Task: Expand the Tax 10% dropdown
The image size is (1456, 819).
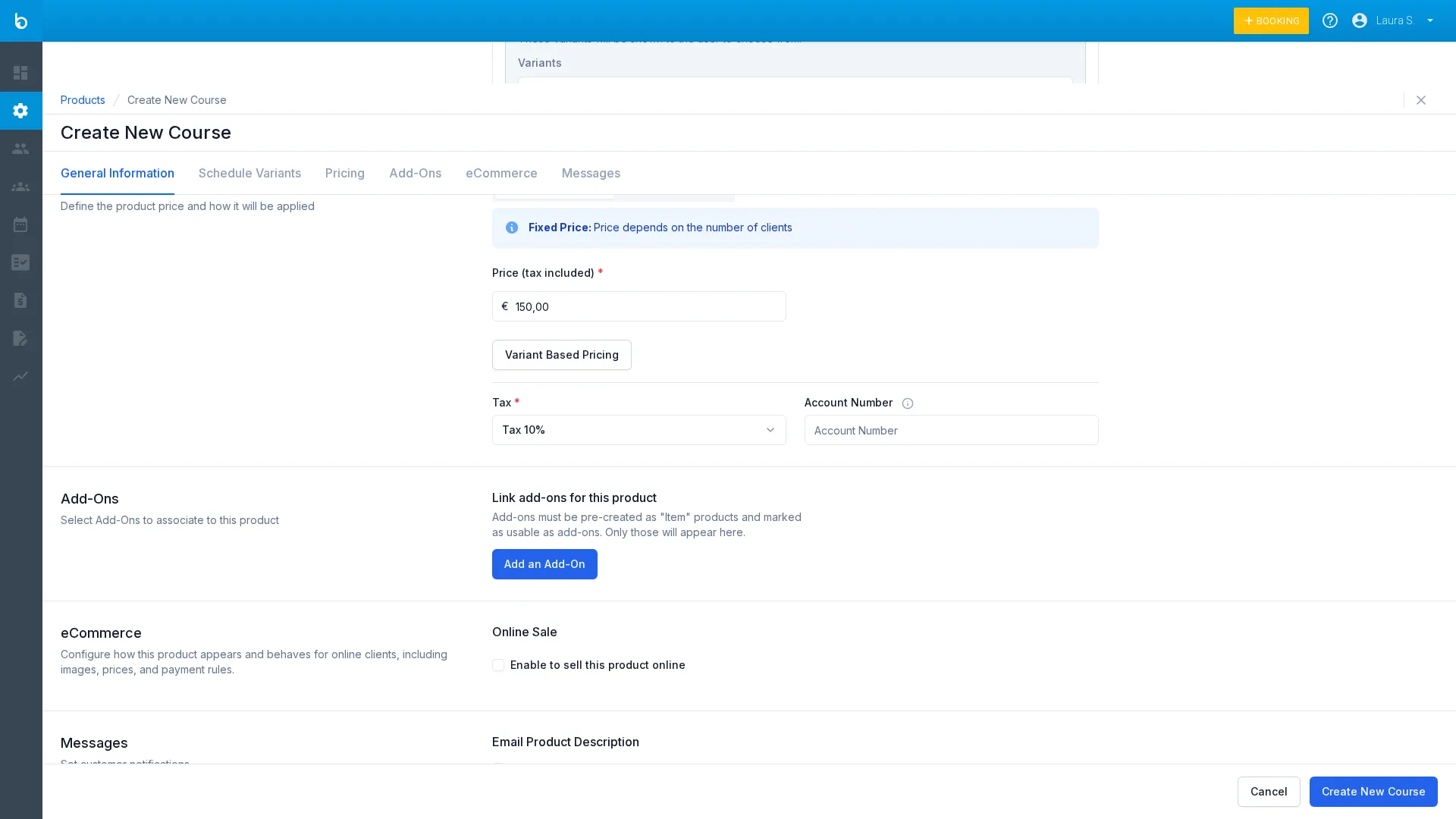Action: 639,430
